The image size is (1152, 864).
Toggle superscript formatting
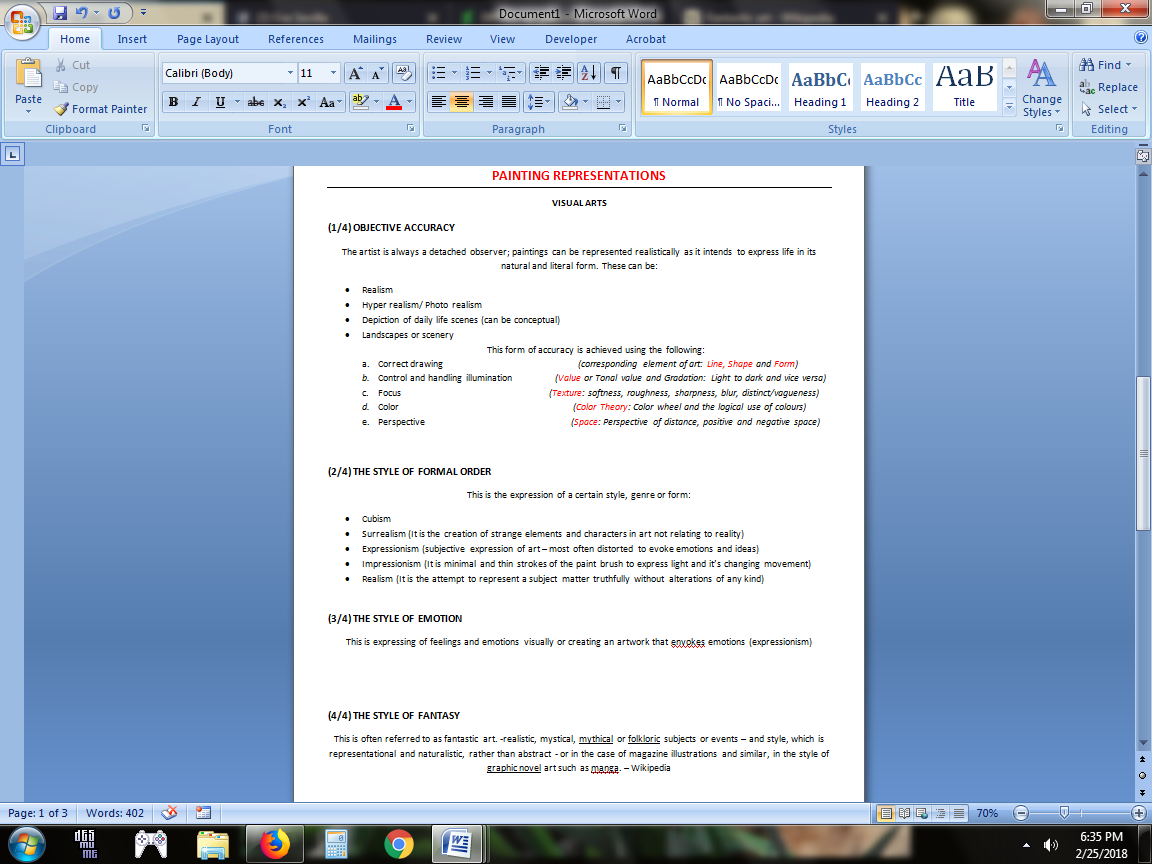click(x=303, y=102)
